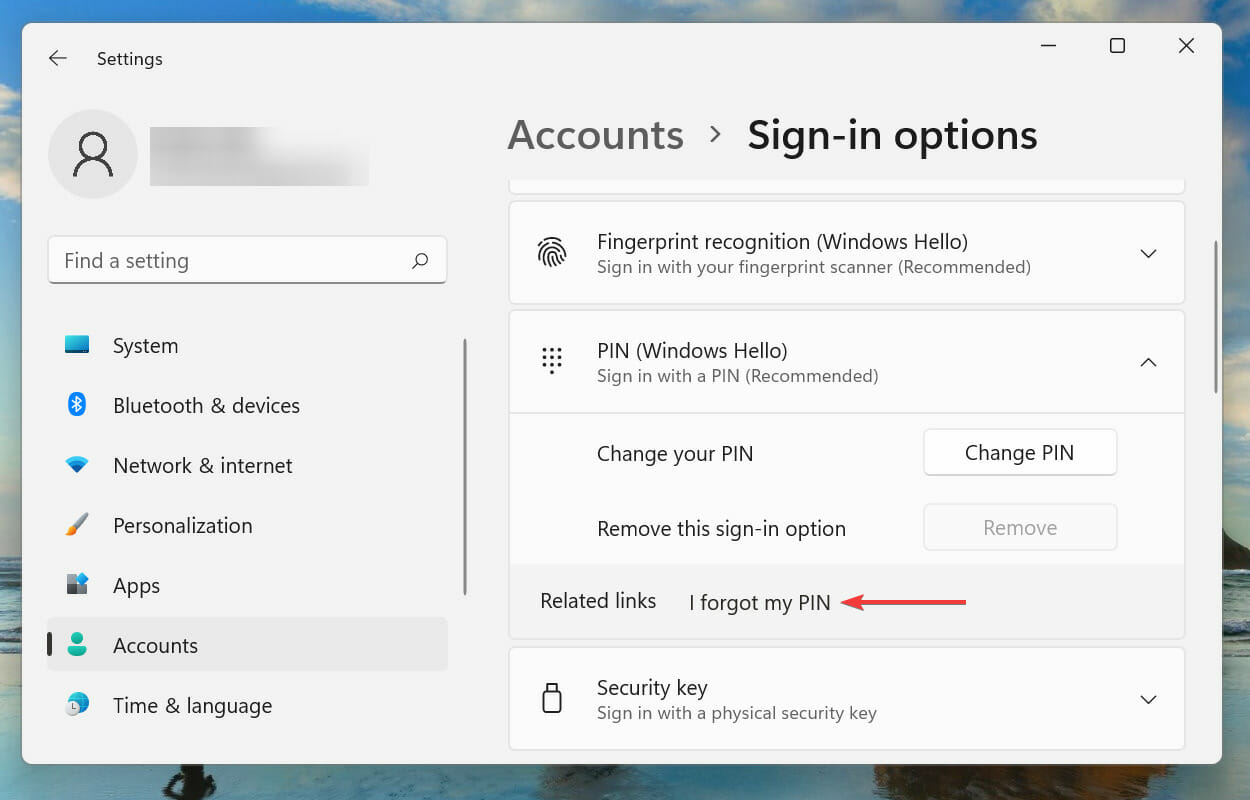Click the Change PIN button
Screen dimensions: 1250x800
[1019, 453]
